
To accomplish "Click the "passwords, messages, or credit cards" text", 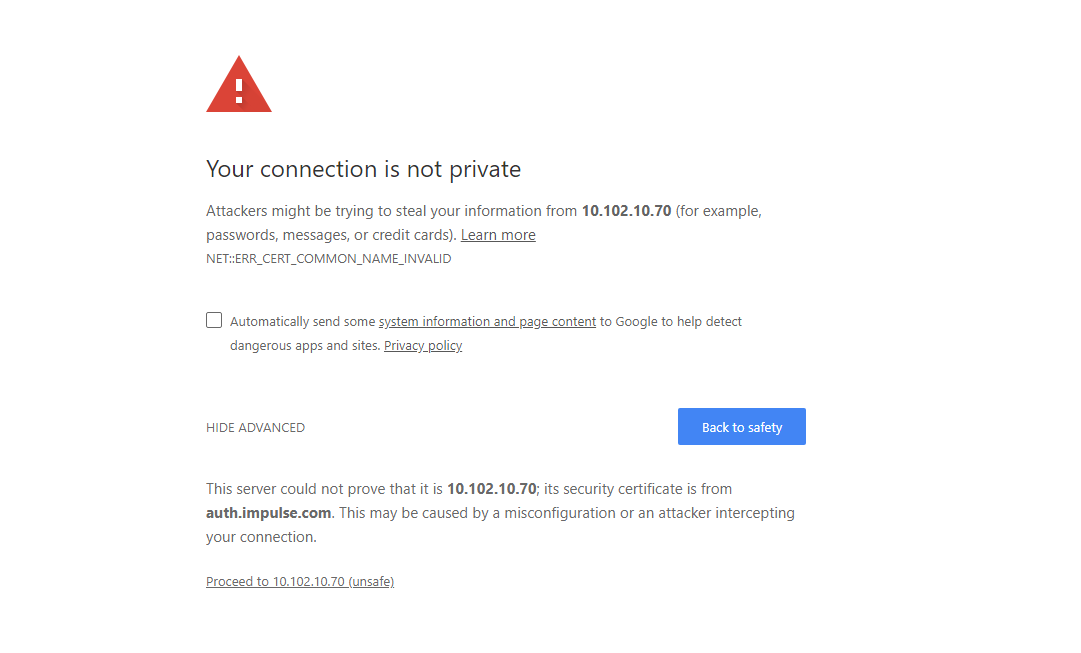I will point(330,235).
